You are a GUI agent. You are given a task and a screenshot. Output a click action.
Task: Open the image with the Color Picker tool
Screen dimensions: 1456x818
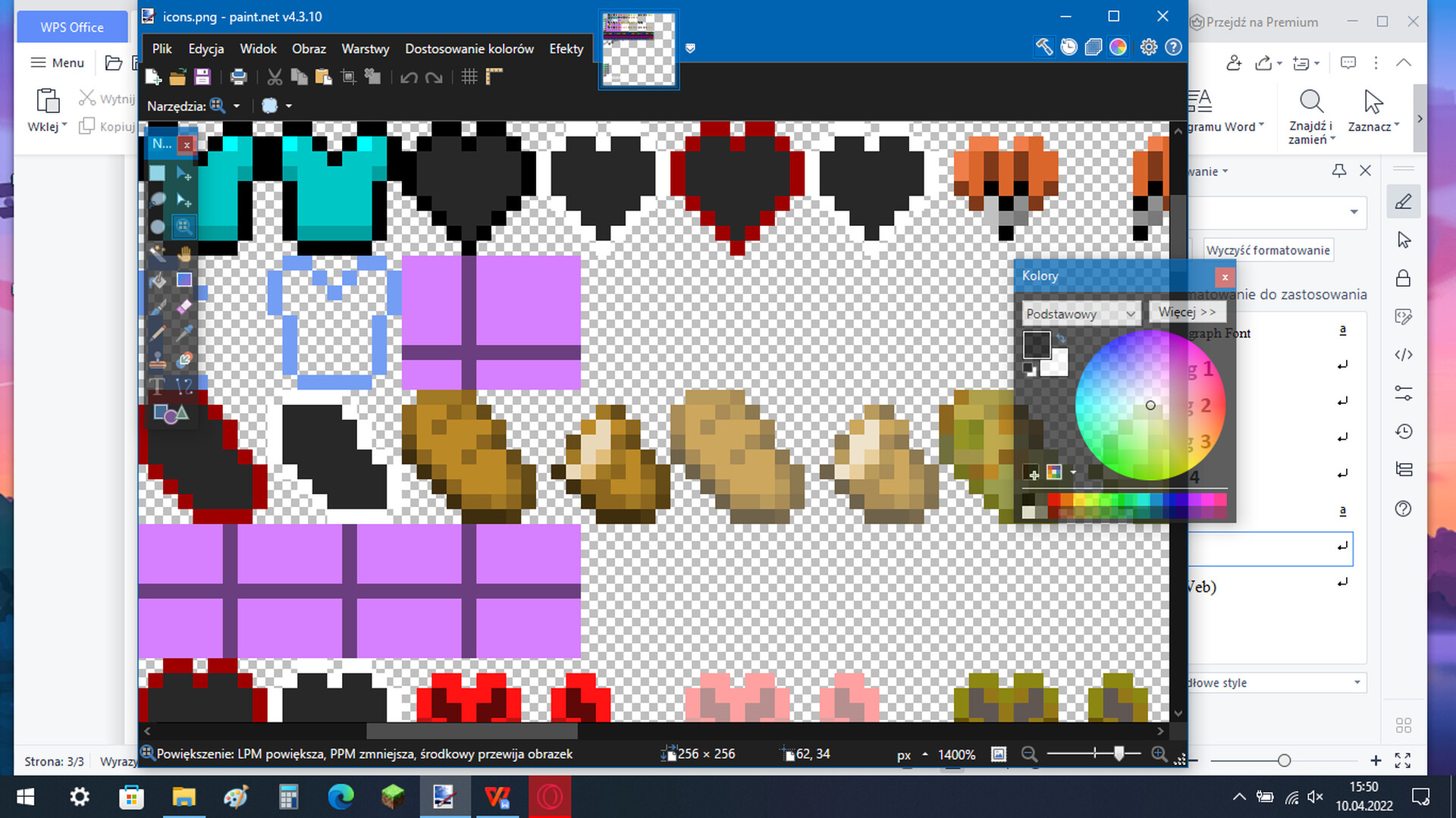click(183, 334)
